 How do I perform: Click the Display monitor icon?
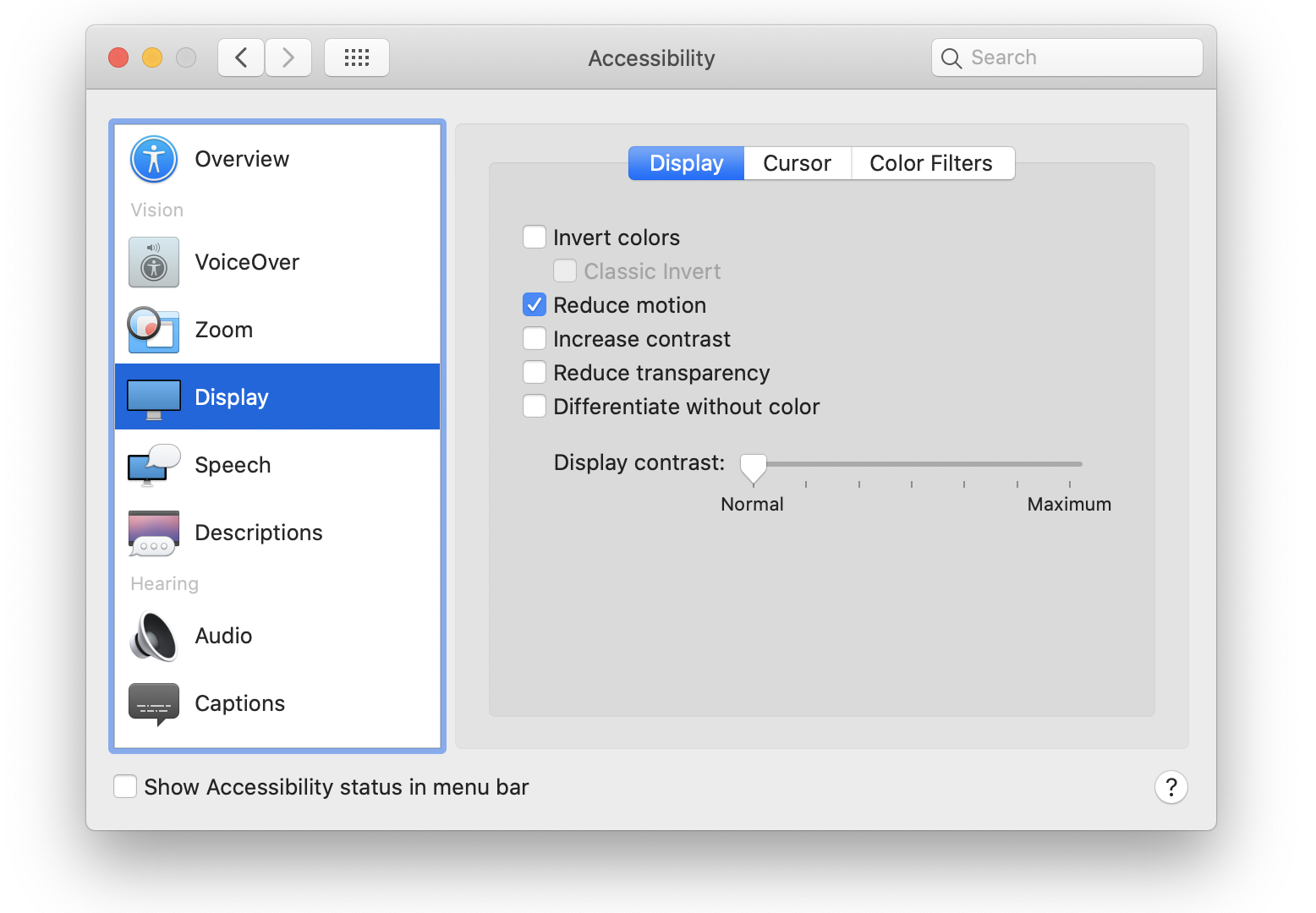(153, 396)
